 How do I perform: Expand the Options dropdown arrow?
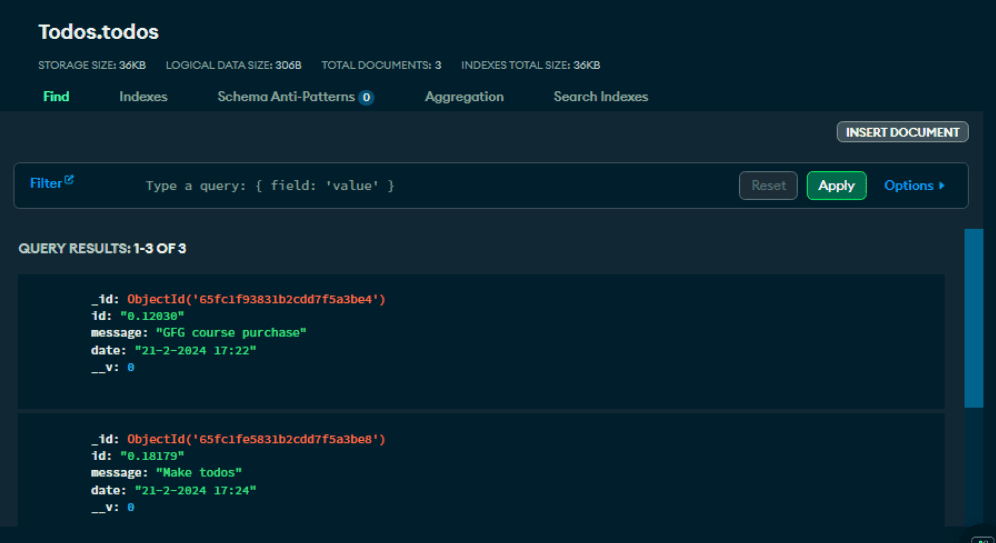click(941, 185)
